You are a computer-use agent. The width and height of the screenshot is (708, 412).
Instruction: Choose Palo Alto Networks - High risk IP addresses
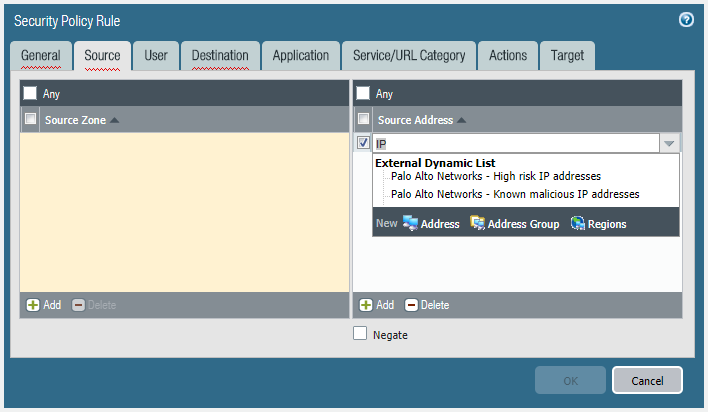(x=496, y=176)
